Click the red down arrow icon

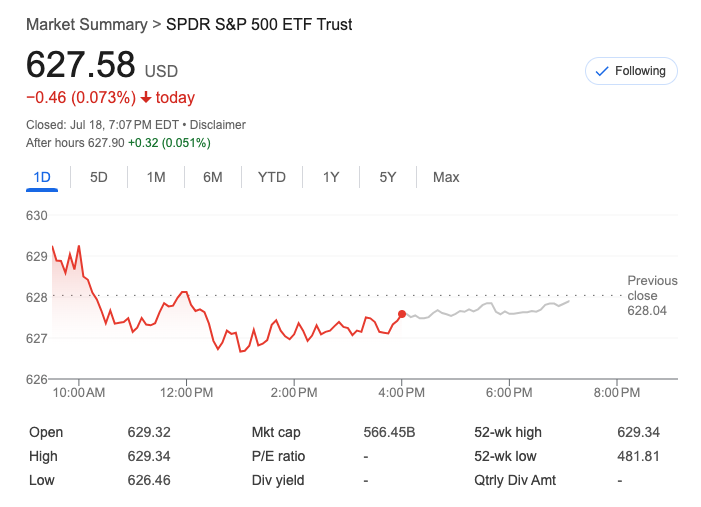pos(146,98)
